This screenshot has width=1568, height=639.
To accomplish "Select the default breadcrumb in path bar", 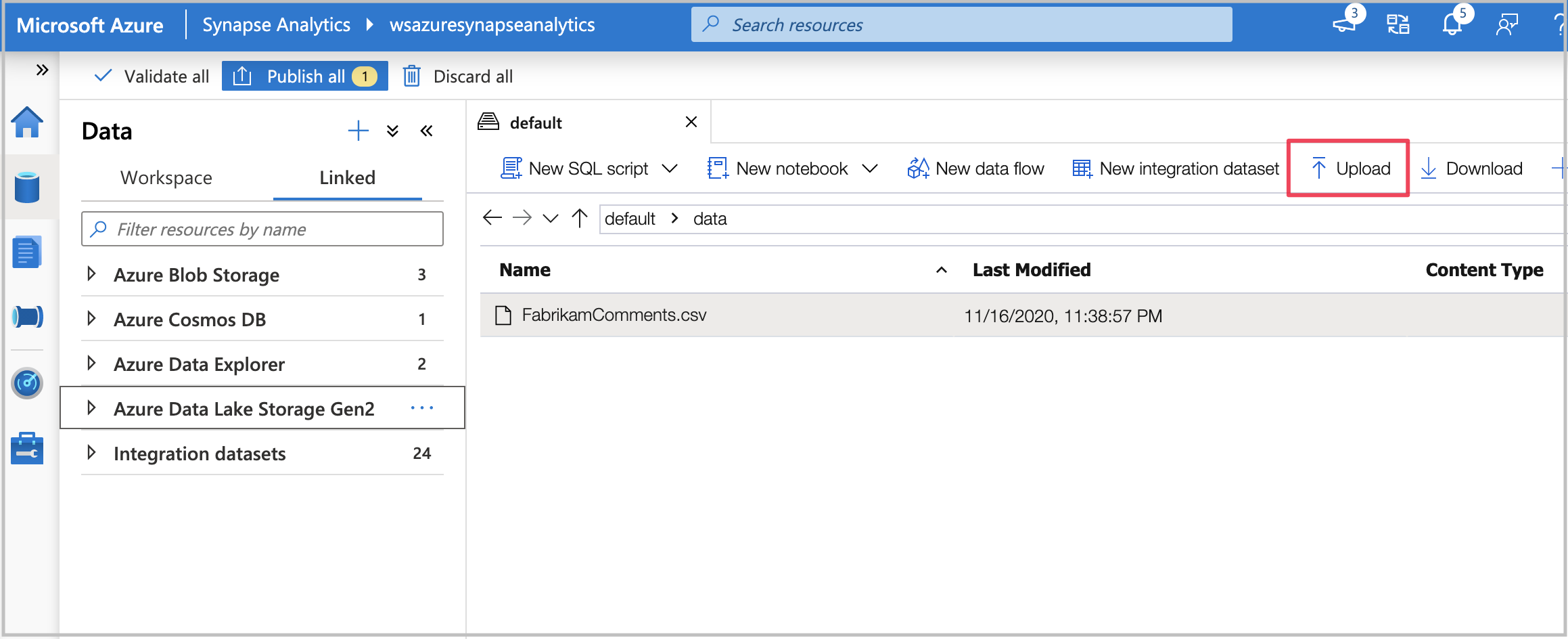I will coord(630,218).
